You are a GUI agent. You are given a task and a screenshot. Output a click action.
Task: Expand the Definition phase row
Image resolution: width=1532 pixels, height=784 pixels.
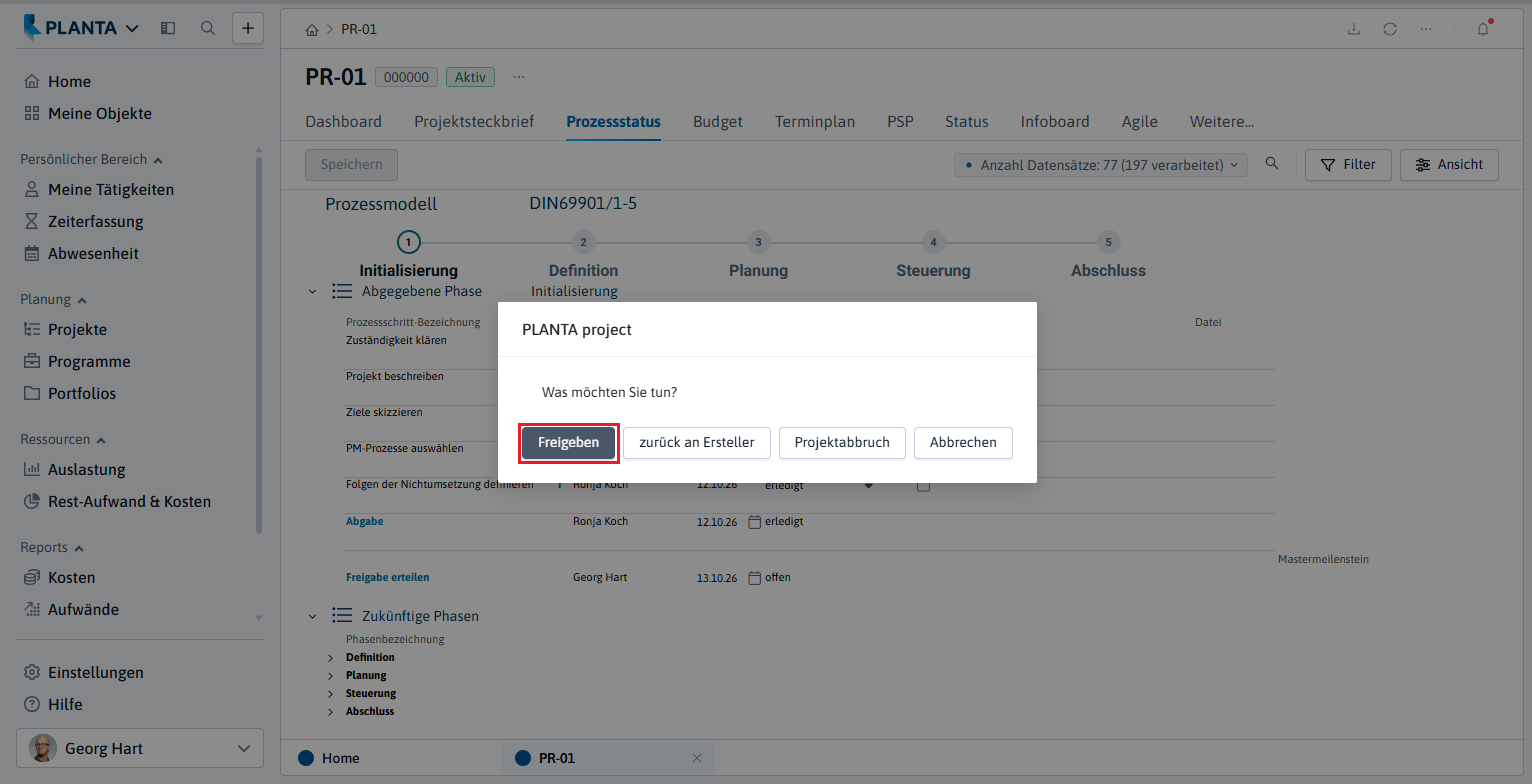tap(331, 658)
